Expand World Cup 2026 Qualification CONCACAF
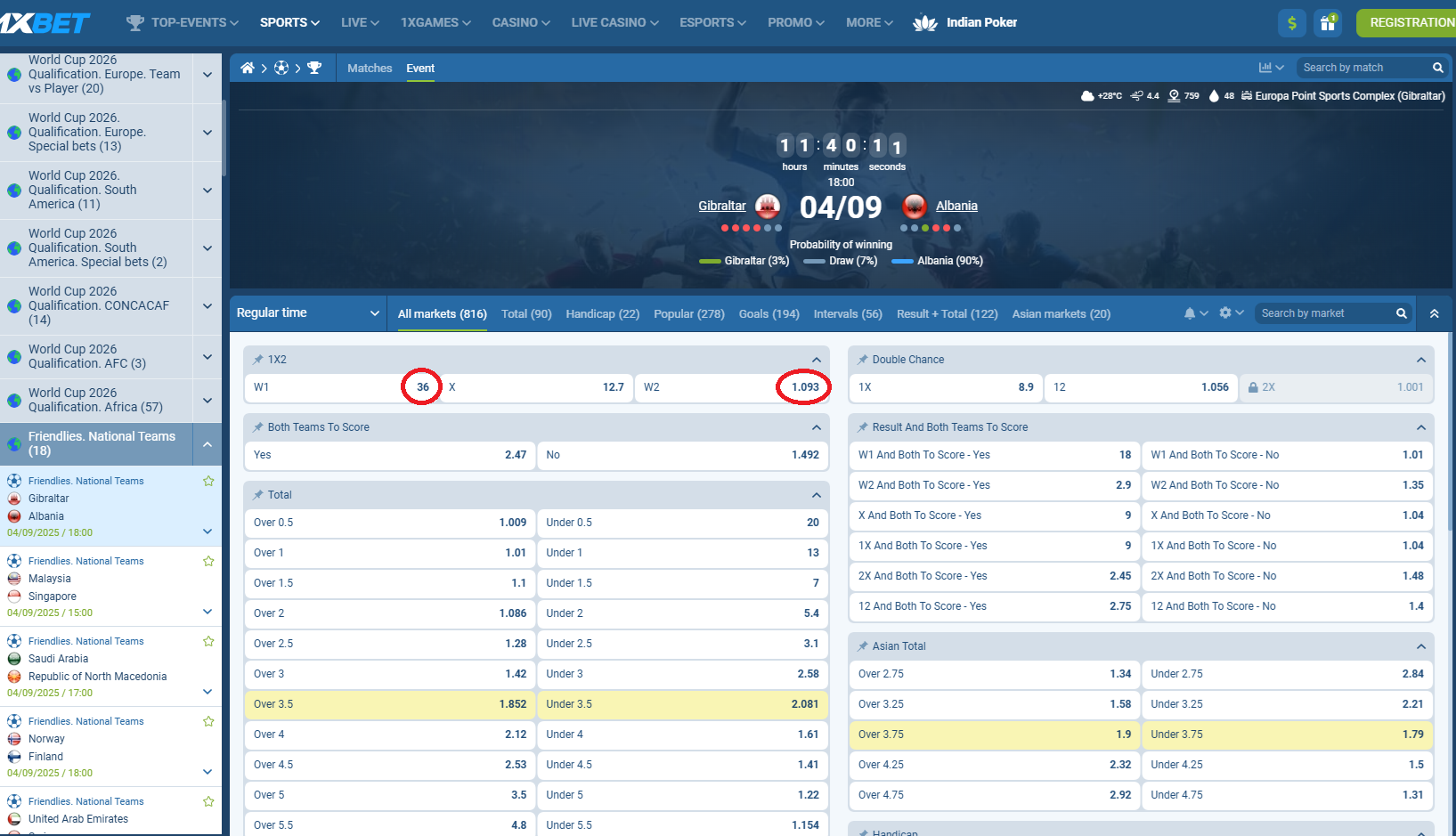The height and width of the screenshot is (836, 1456). click(x=207, y=305)
